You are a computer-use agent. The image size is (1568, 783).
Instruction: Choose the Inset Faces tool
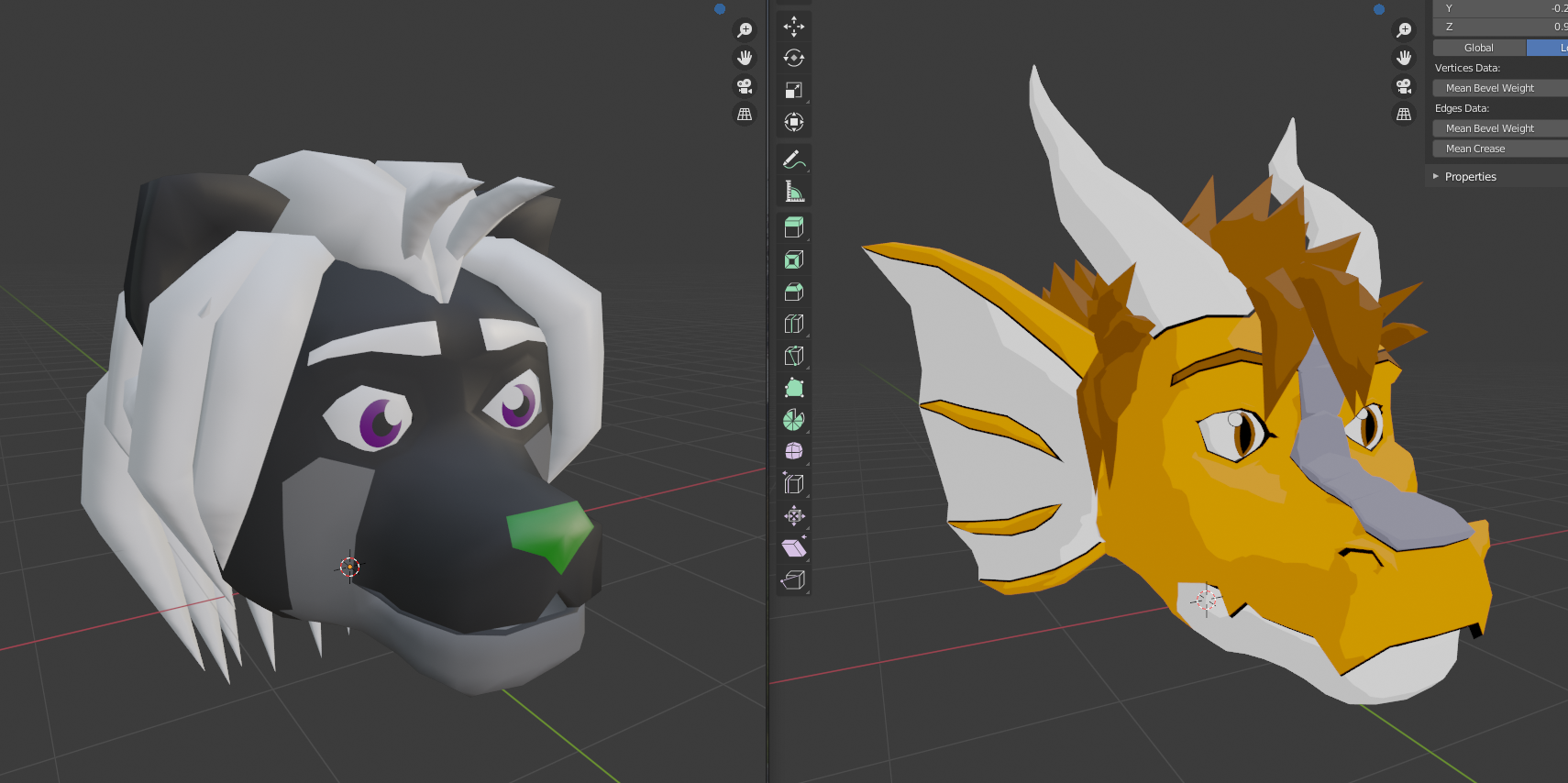[794, 260]
